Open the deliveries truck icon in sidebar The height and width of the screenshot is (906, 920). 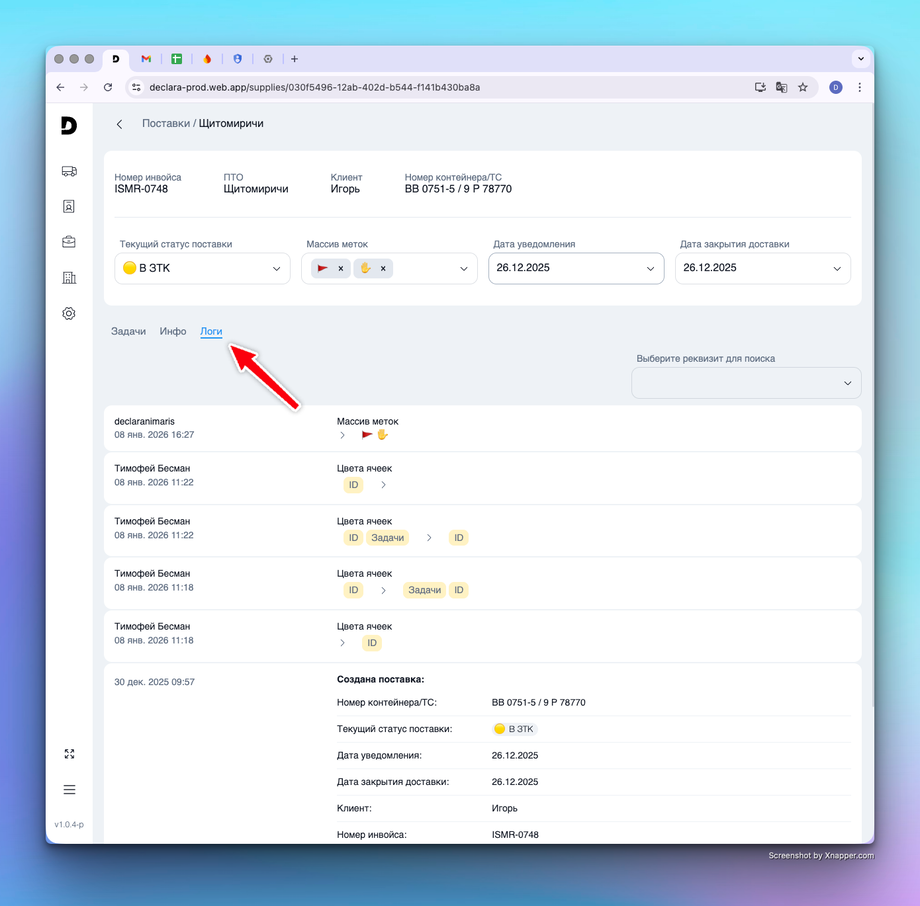point(69,171)
